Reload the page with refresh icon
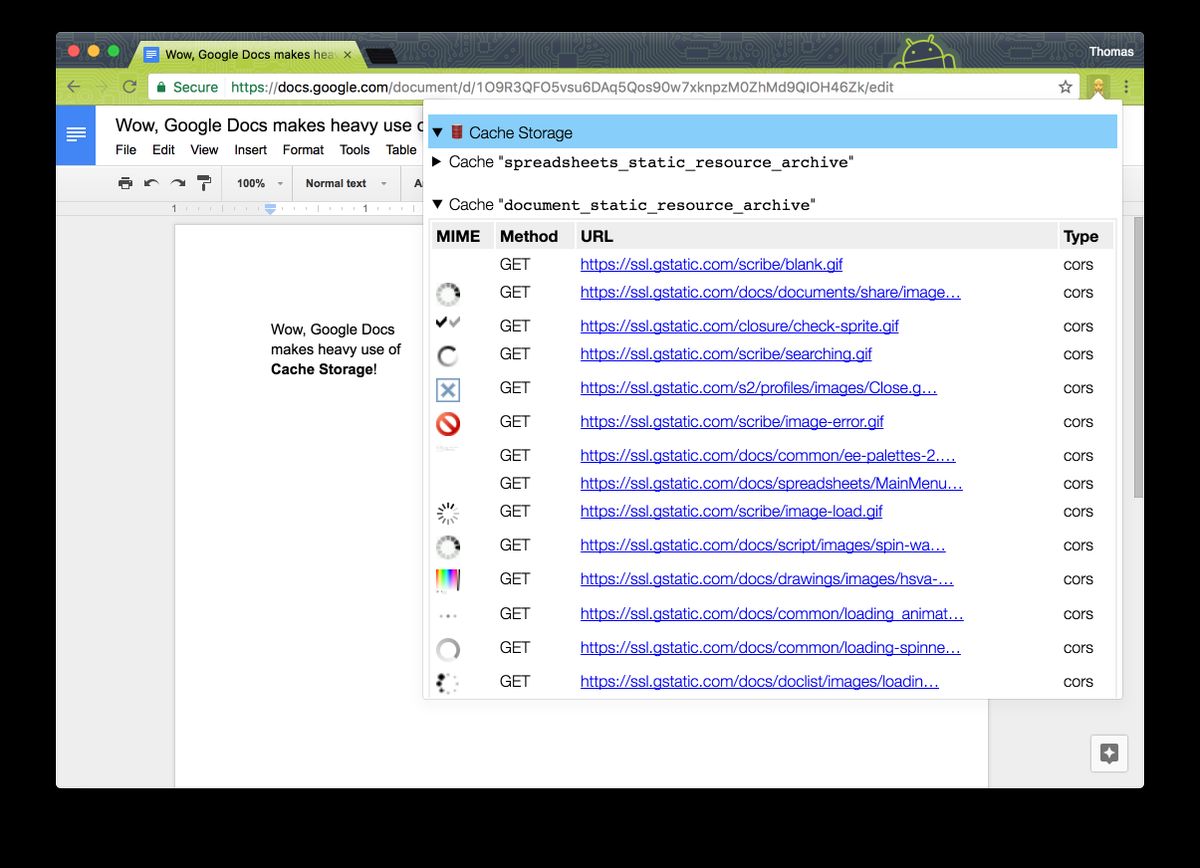 tap(129, 87)
